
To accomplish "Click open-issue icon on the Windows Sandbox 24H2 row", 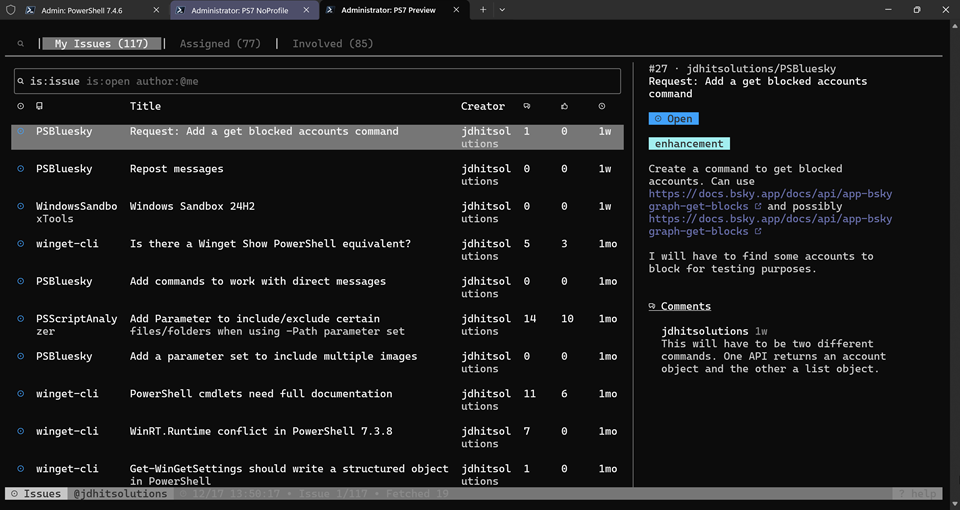I will coord(21,206).
